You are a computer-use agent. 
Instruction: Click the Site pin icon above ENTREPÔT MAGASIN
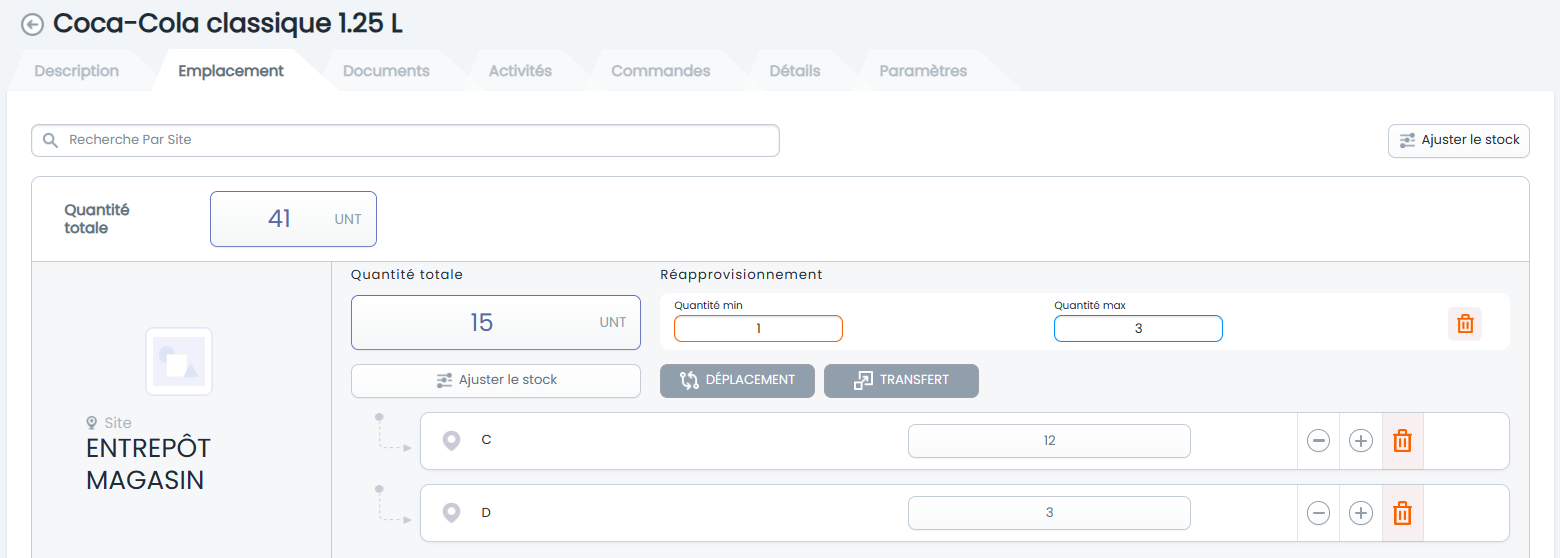[x=92, y=423]
